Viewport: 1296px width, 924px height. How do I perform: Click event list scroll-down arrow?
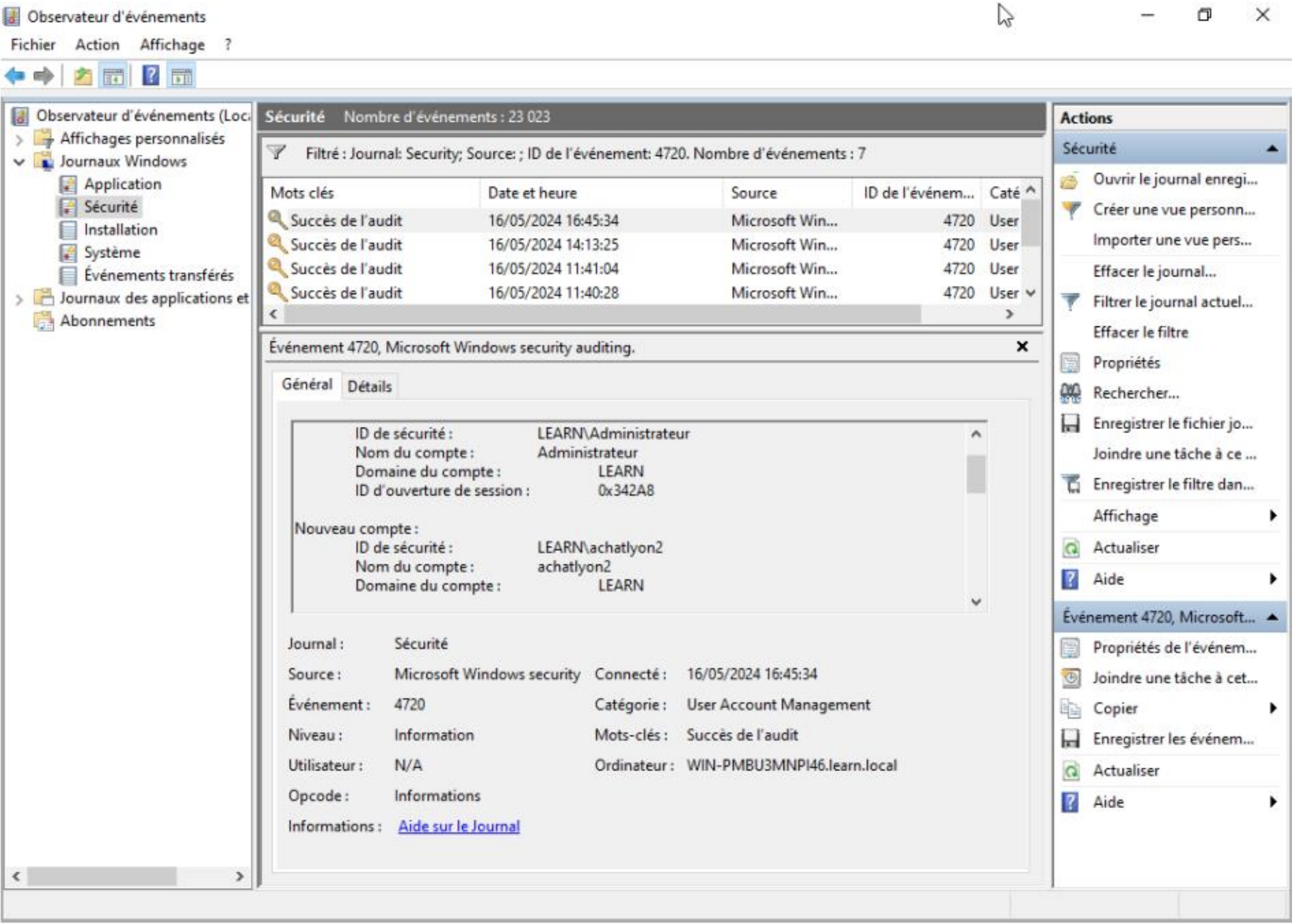(1031, 293)
